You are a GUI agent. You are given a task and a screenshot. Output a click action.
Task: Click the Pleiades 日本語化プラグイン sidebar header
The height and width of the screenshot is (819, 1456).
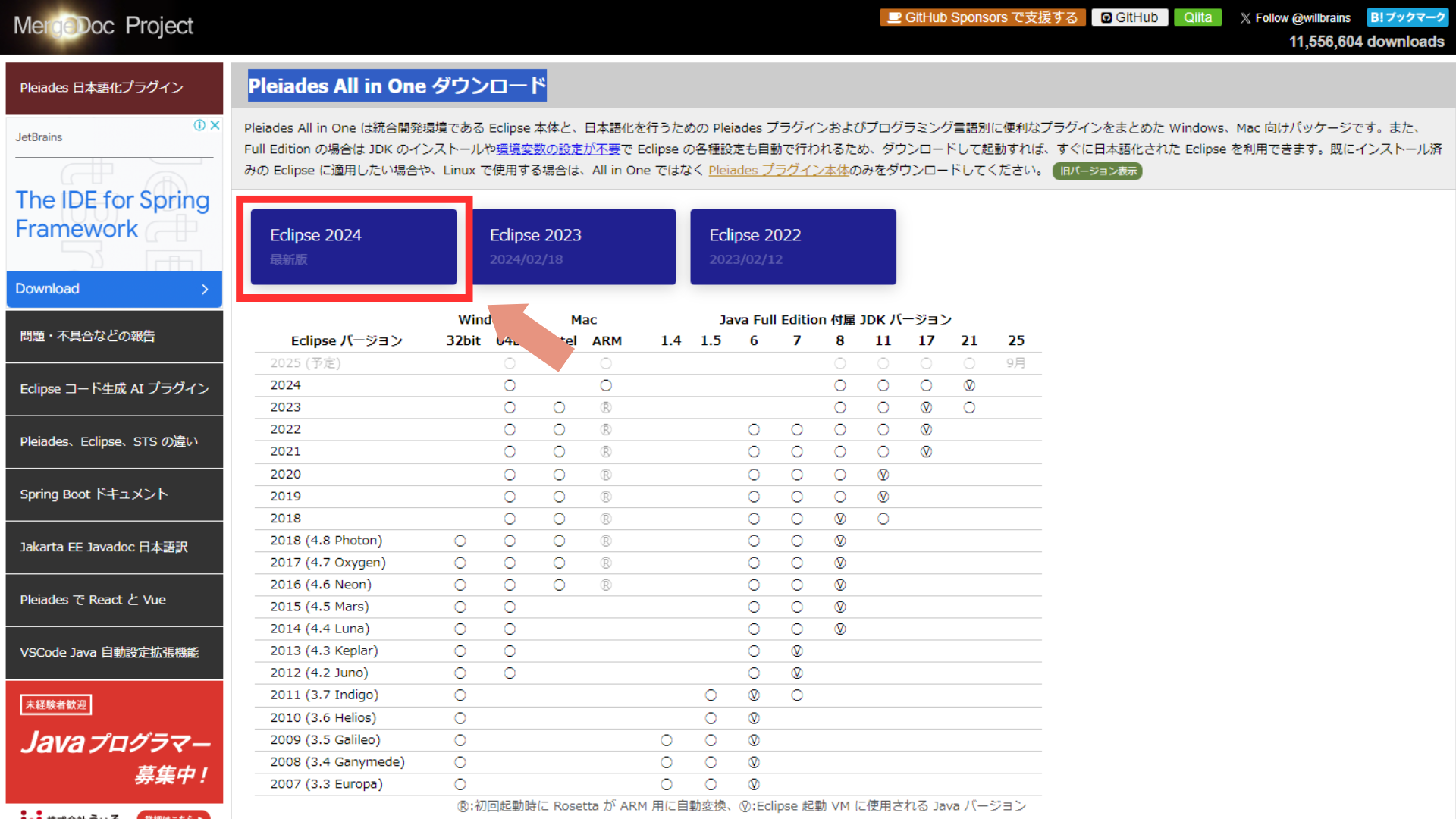pos(114,87)
